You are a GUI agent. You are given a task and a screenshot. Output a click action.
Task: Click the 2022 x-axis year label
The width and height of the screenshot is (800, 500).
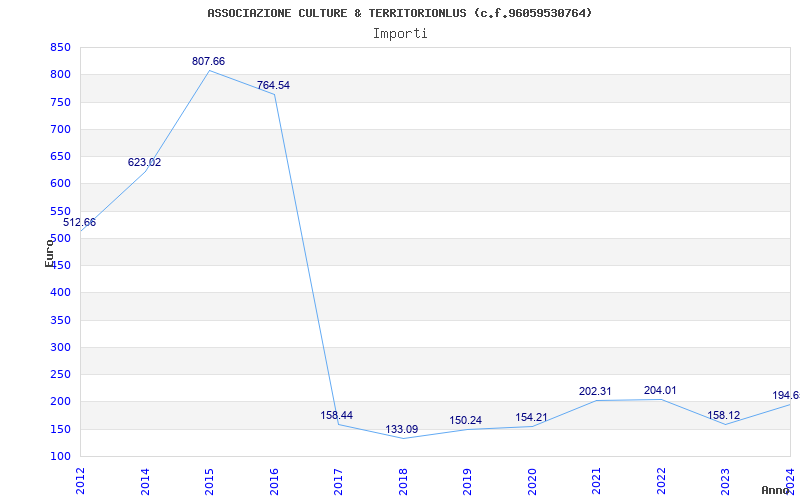(x=661, y=481)
